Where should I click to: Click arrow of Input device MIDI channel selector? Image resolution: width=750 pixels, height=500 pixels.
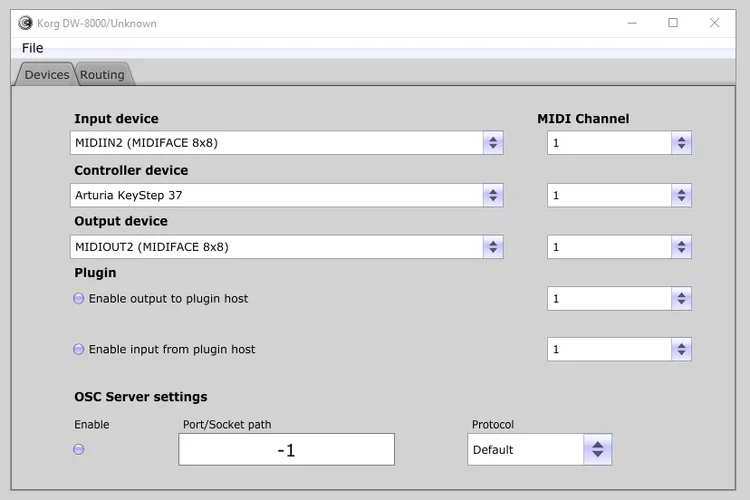point(682,143)
